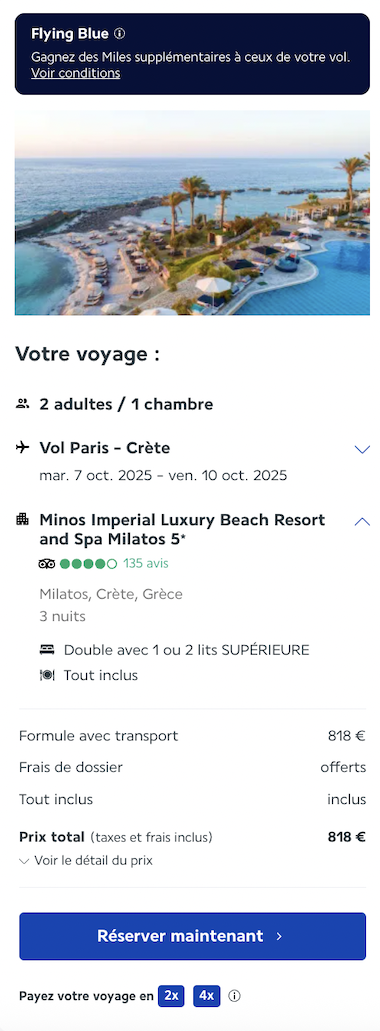Click the info icon beside payment options
380x1031 pixels.
pos(234,996)
